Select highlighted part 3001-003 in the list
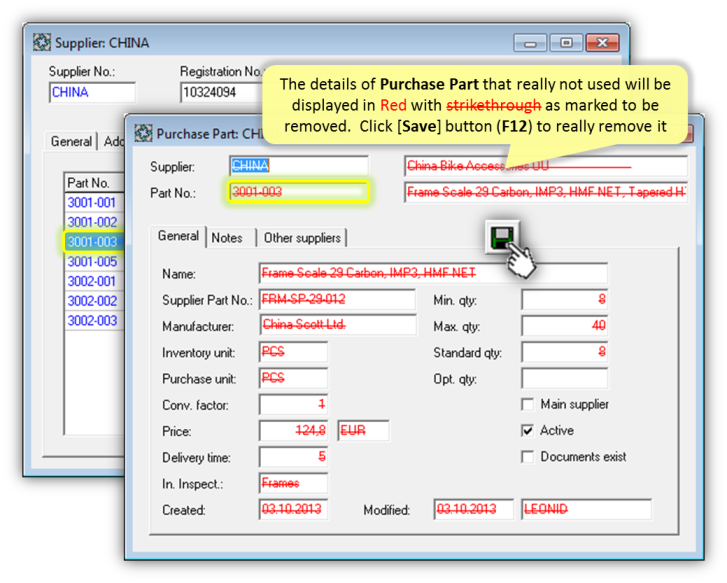 (x=95, y=242)
